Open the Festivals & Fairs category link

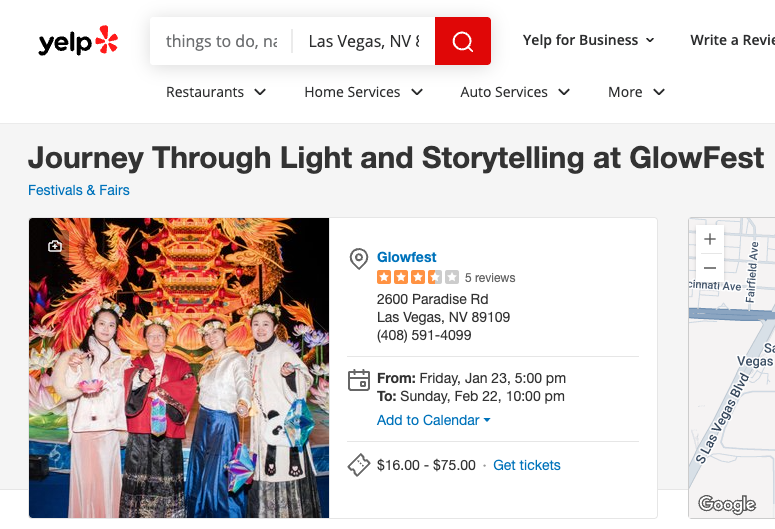tap(79, 190)
